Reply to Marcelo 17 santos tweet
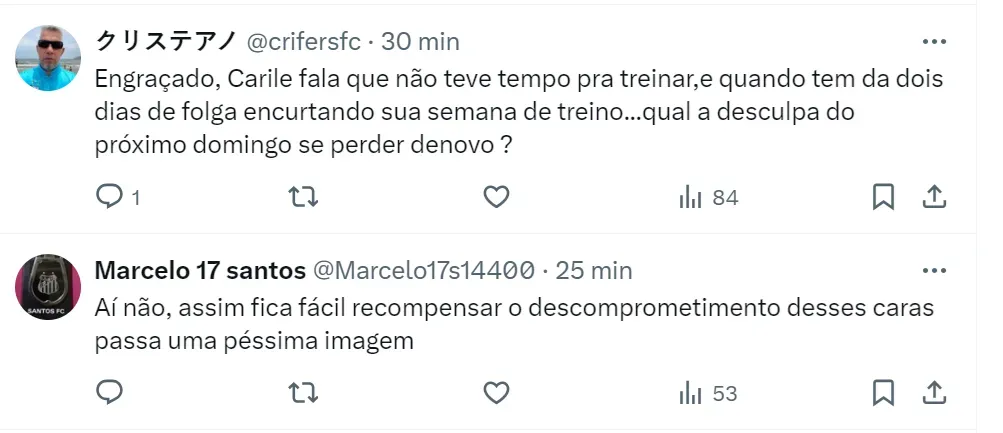Image resolution: width=1003 pixels, height=433 pixels. 109,393
